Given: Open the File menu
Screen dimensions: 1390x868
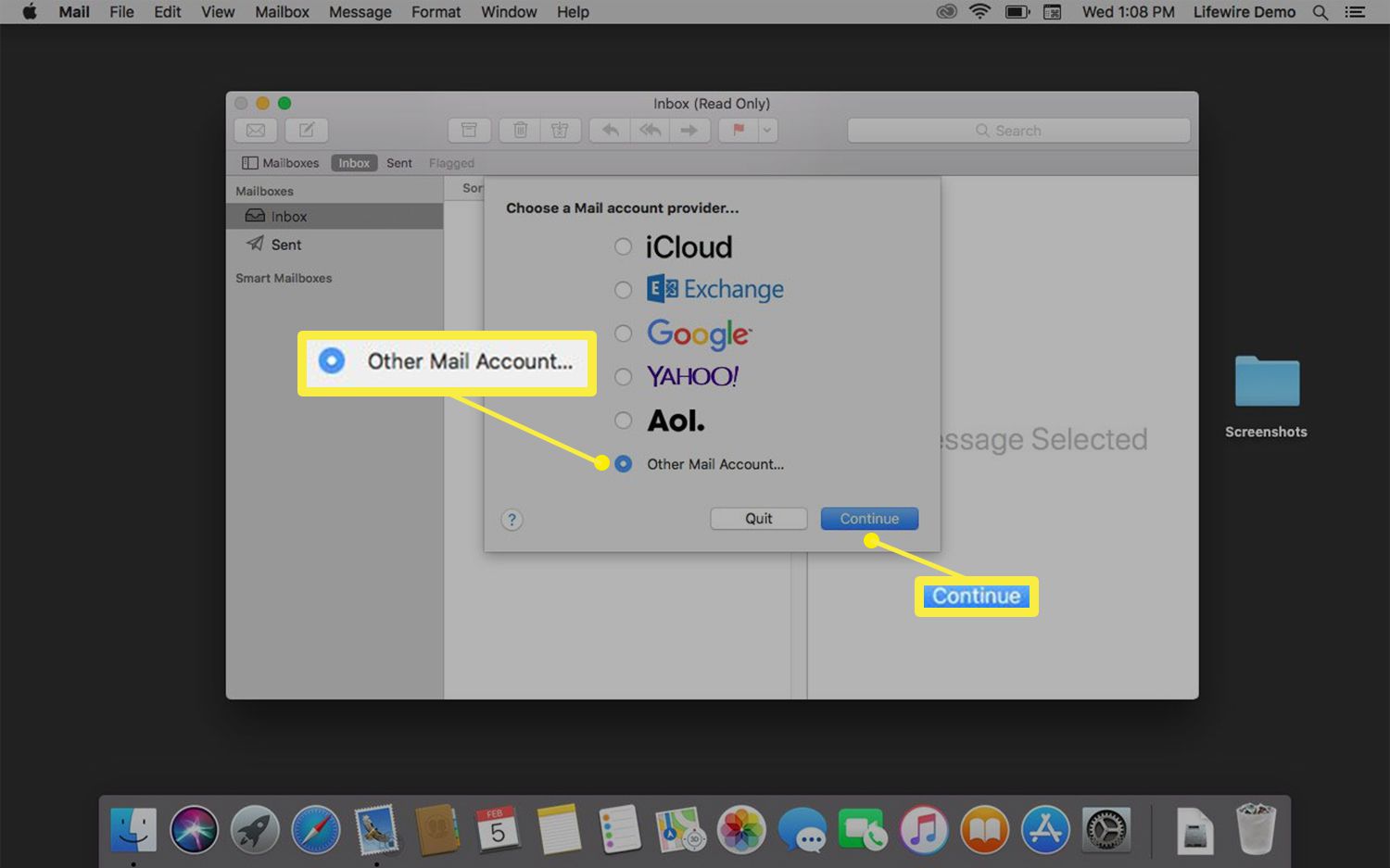Looking at the screenshot, I should (x=121, y=12).
